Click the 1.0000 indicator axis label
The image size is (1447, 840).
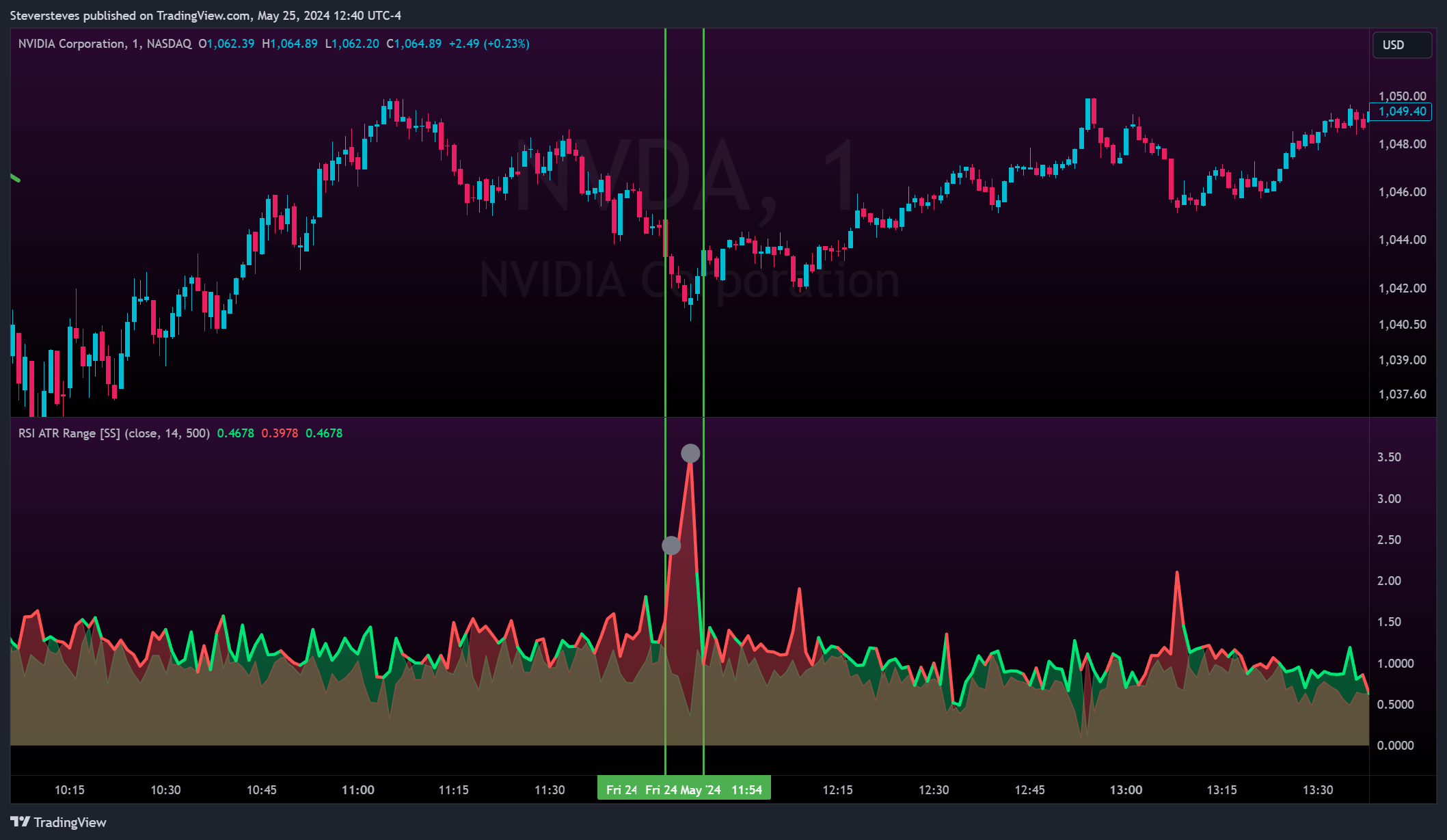coord(1395,664)
